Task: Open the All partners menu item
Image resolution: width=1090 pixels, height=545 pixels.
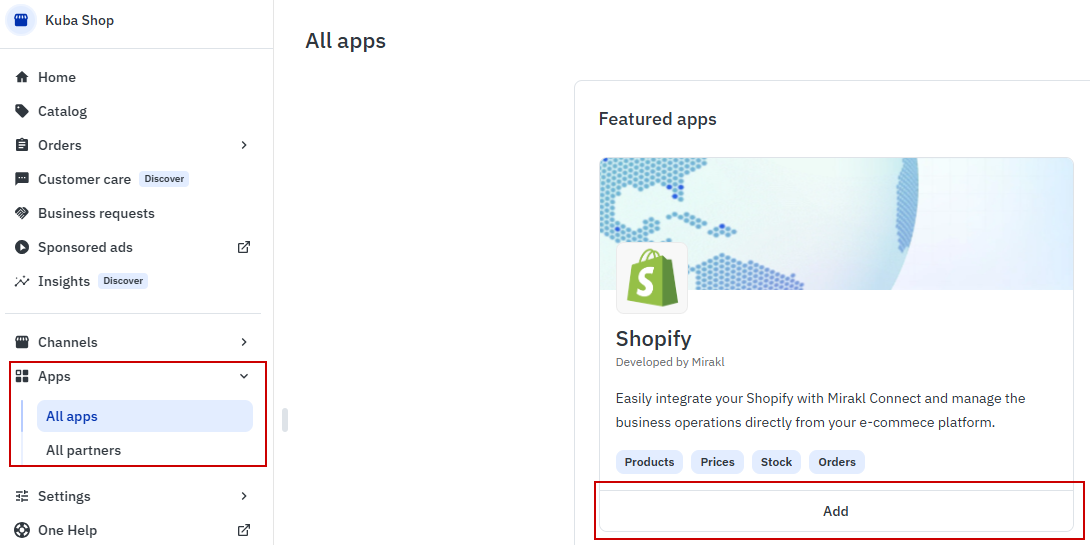Action: click(x=83, y=450)
